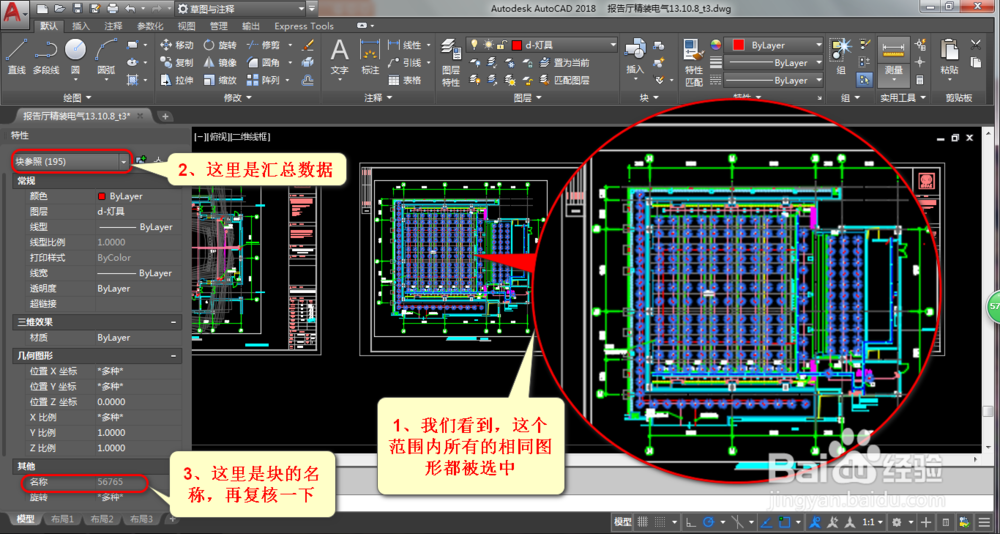This screenshot has width=1000, height=534.
Task: Switch to the 参数化 ribbon tab
Action: coord(151,26)
